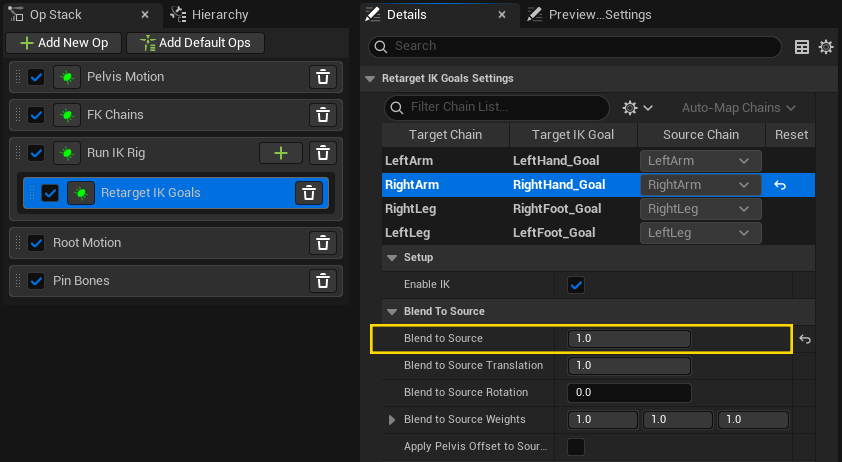Image resolution: width=842 pixels, height=462 pixels.
Task: Open RightArm source chain dropdown
Action: point(700,185)
